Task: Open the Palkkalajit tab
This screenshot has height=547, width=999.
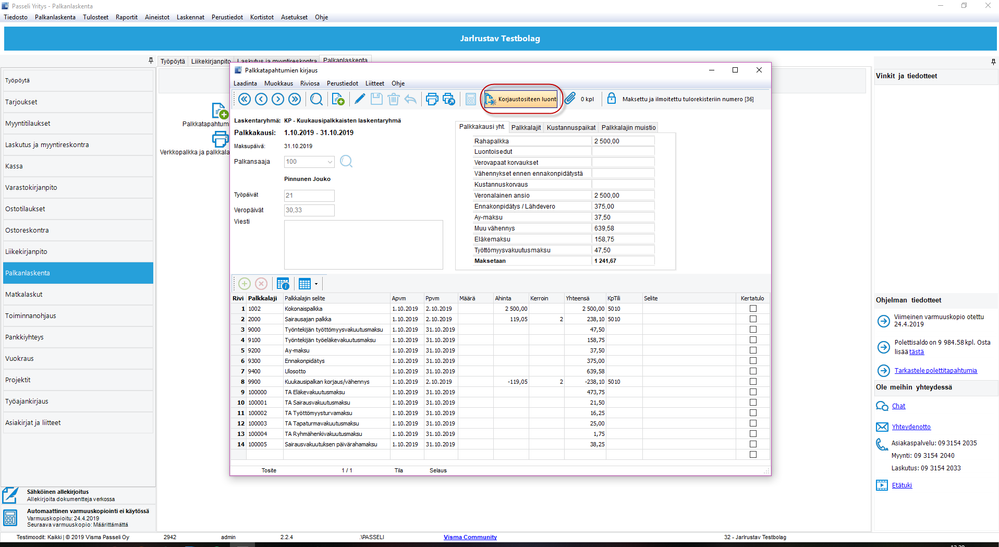Action: (x=525, y=128)
